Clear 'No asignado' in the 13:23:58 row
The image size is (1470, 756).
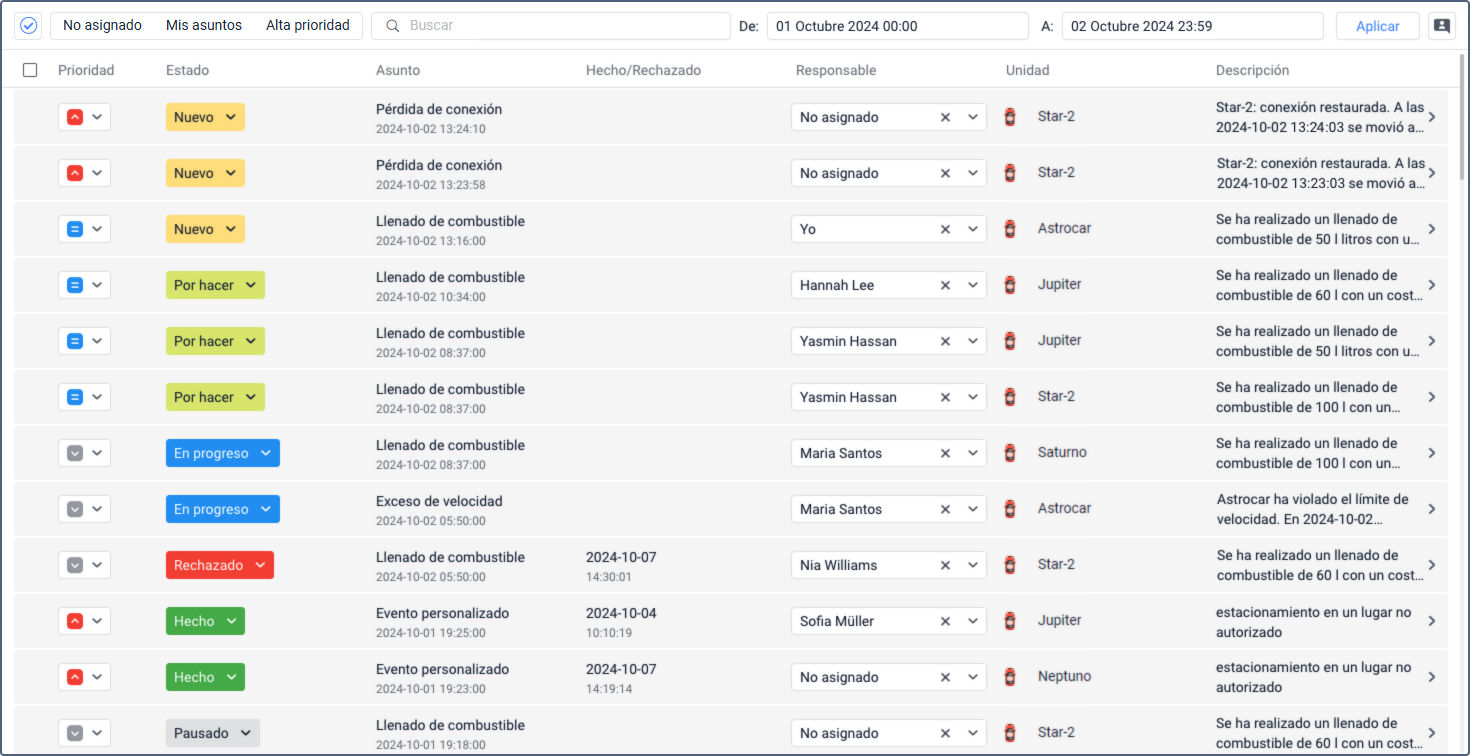[945, 173]
